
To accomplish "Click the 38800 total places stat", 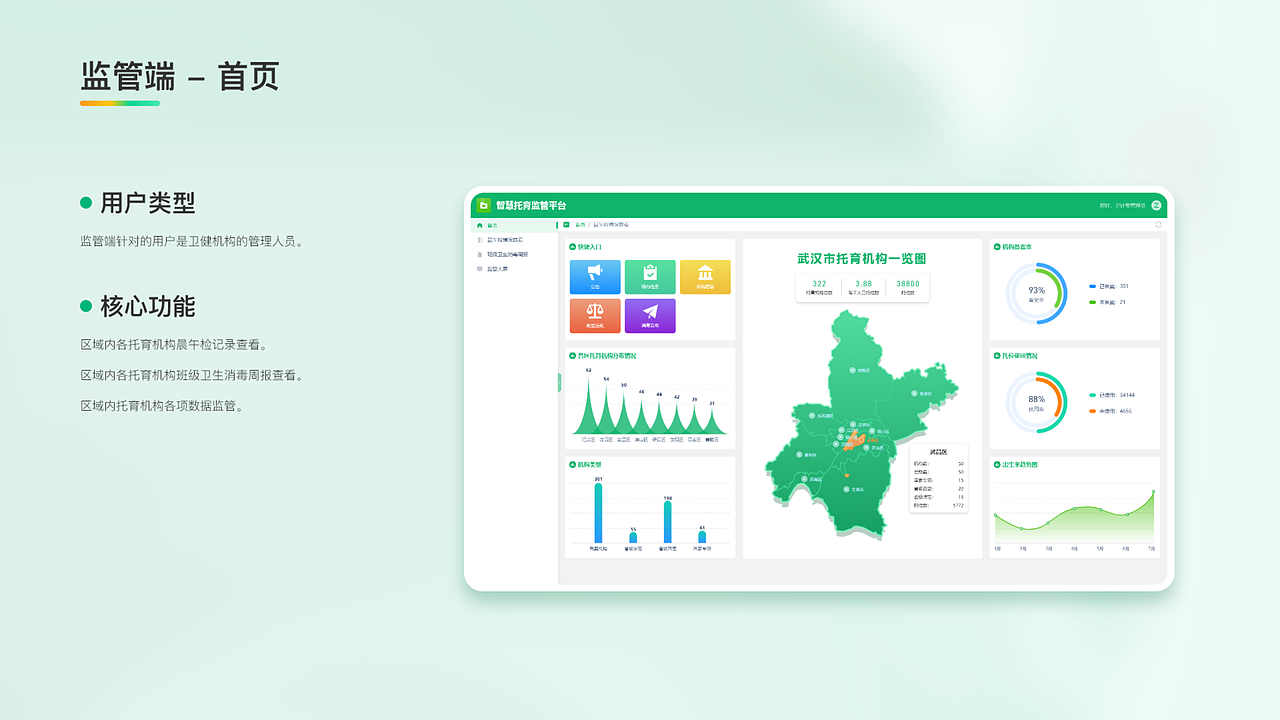I will point(908,287).
